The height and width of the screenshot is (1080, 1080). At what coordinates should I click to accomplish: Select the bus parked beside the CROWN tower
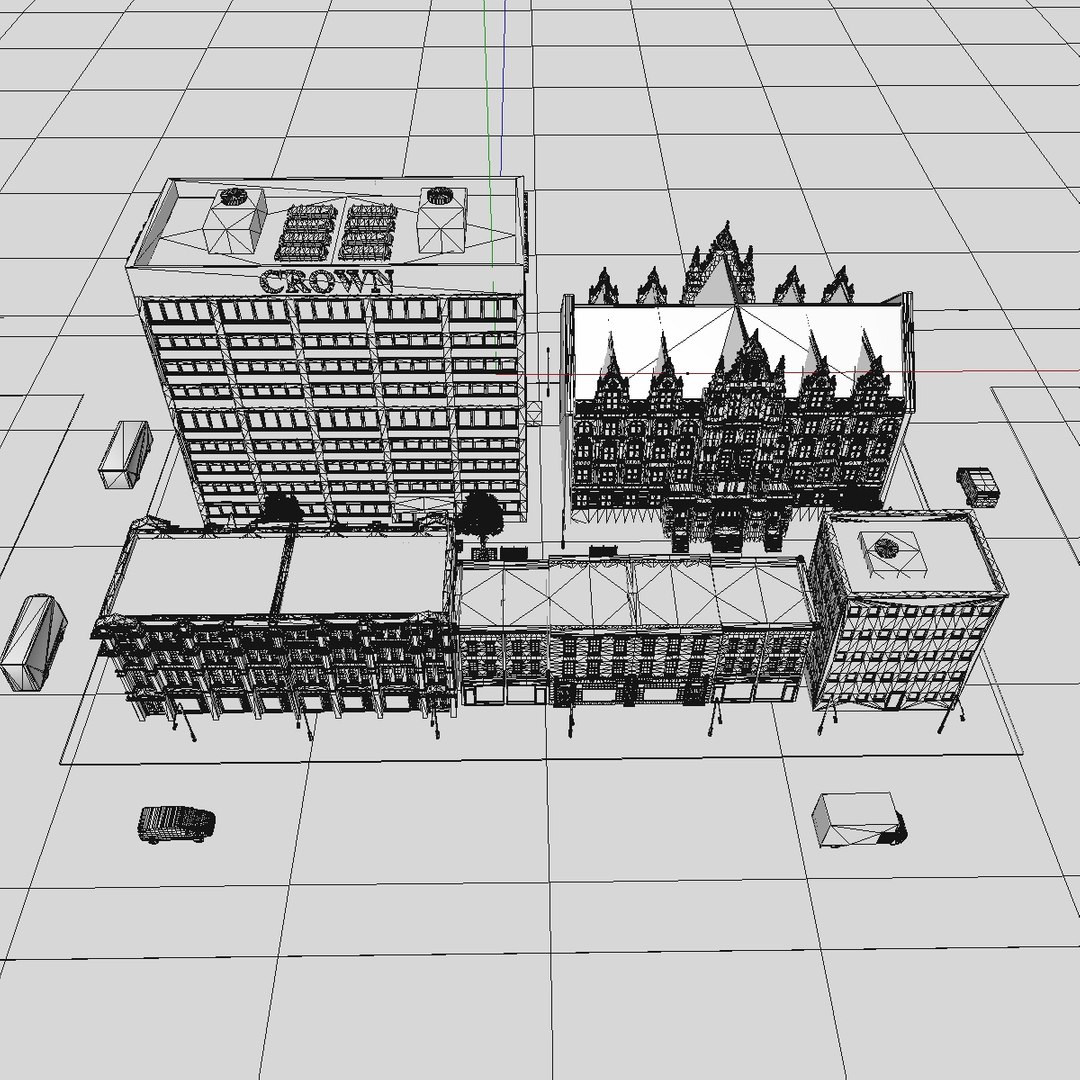[x=125, y=455]
